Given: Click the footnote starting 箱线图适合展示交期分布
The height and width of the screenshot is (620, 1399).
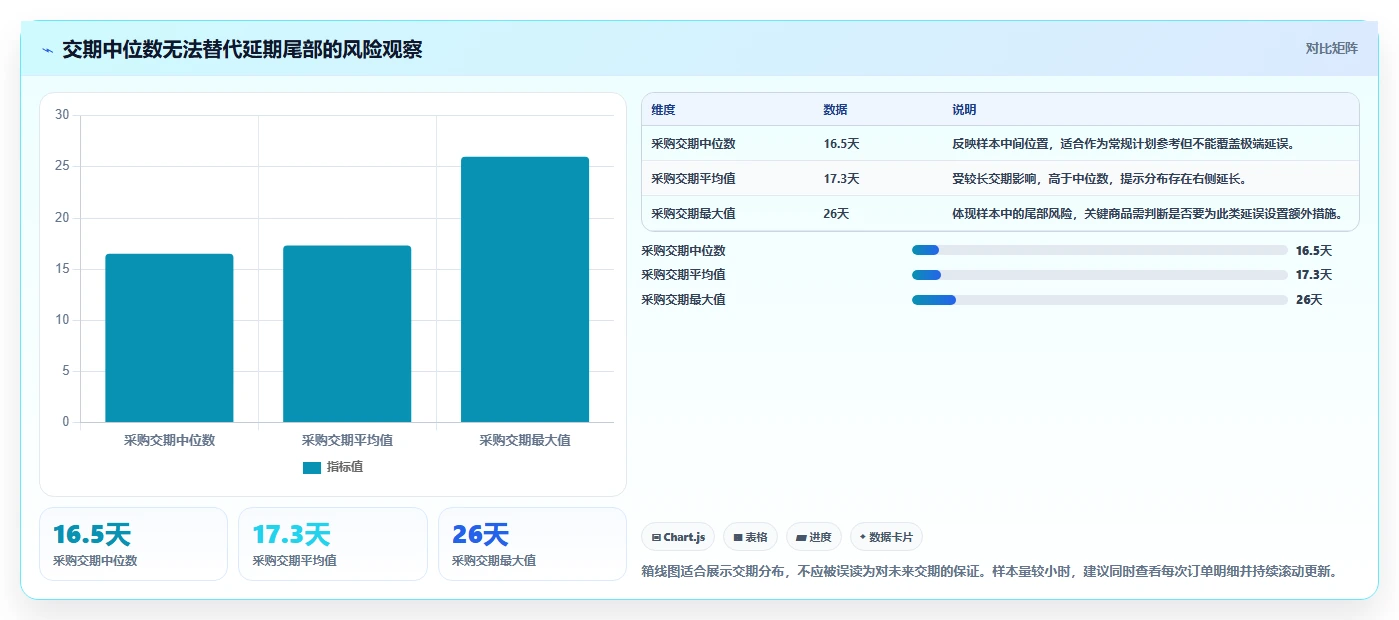Looking at the screenshot, I should point(989,572).
